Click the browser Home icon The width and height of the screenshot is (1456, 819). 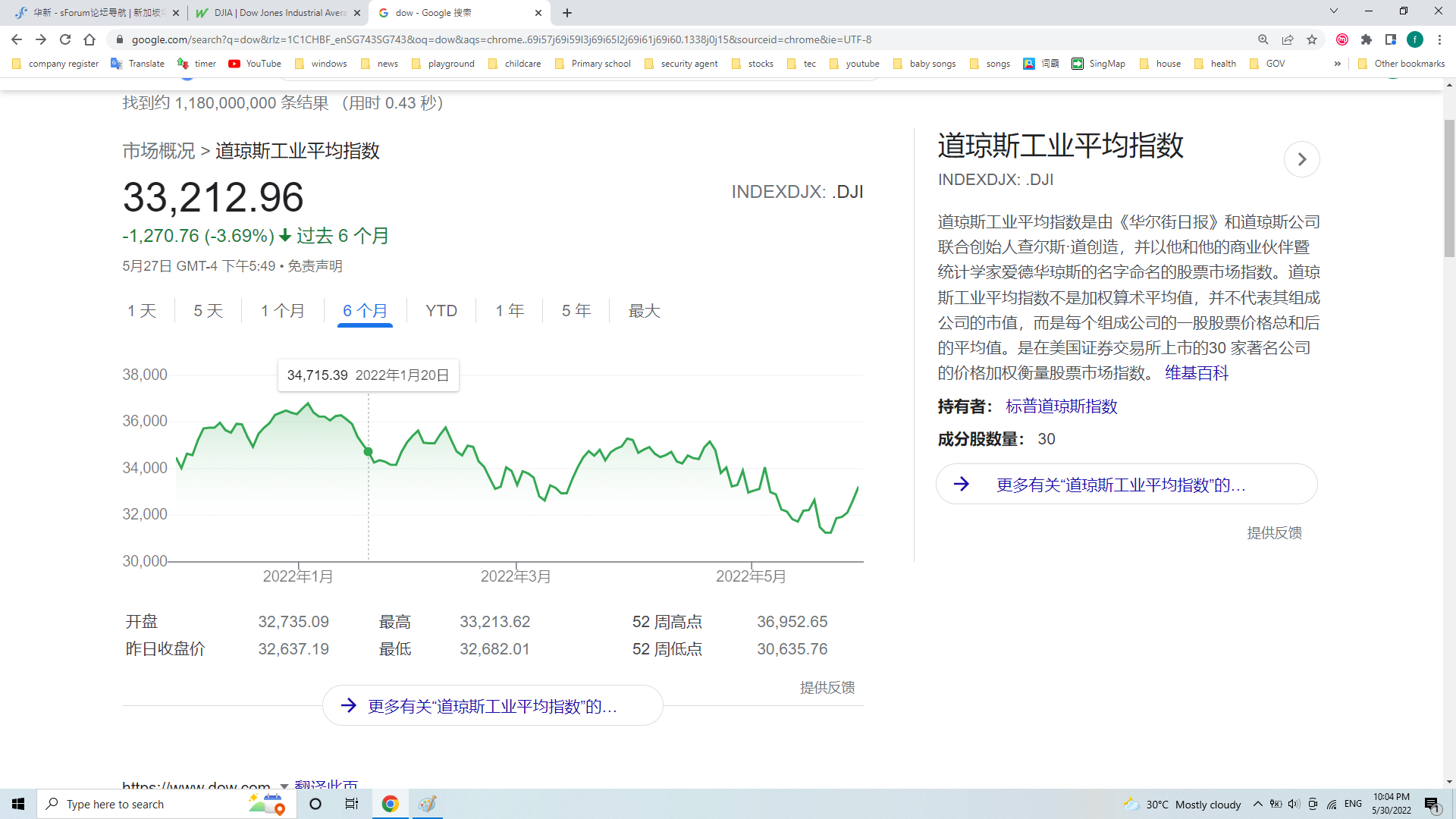point(89,39)
